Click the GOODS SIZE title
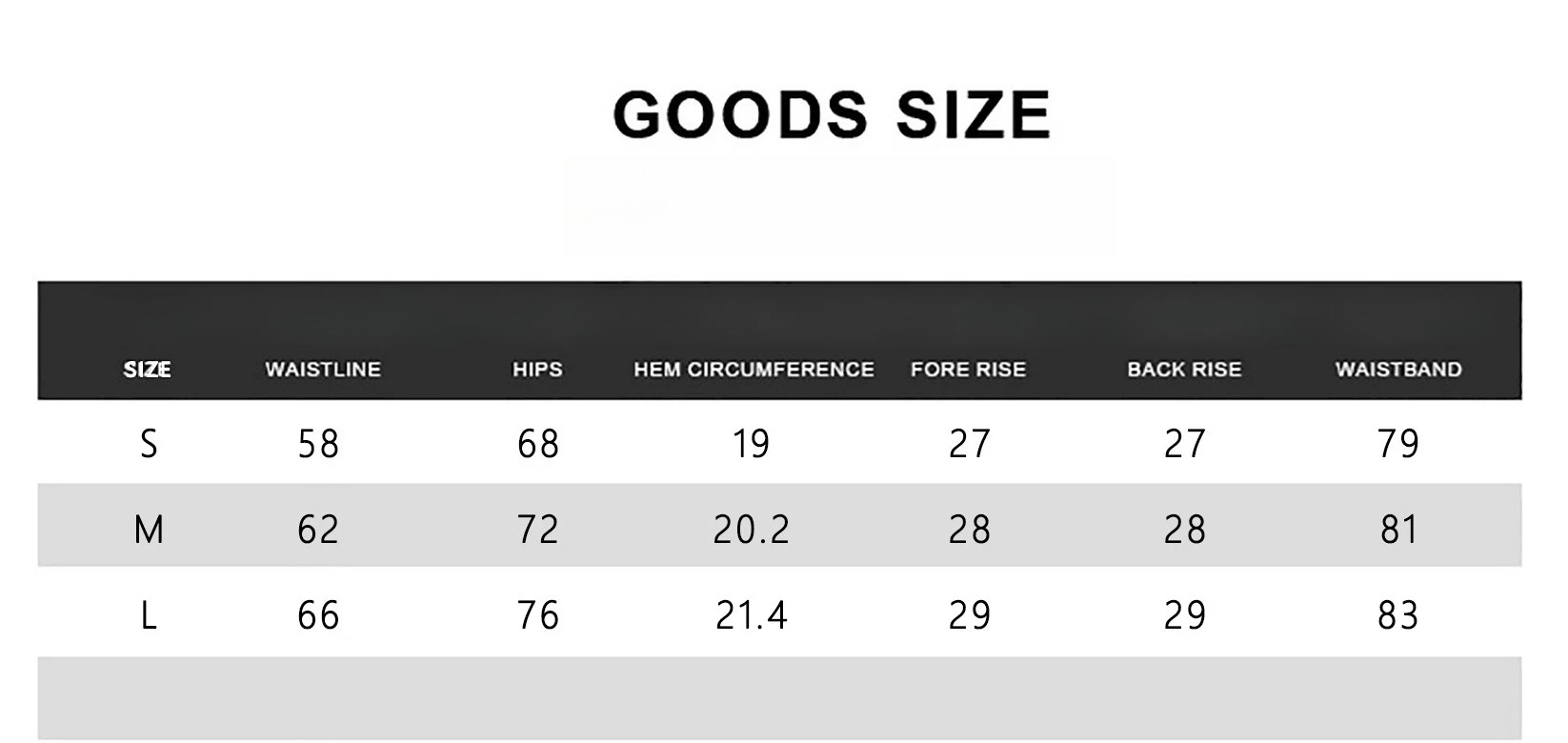The width and height of the screenshot is (1568, 743). coord(832,114)
